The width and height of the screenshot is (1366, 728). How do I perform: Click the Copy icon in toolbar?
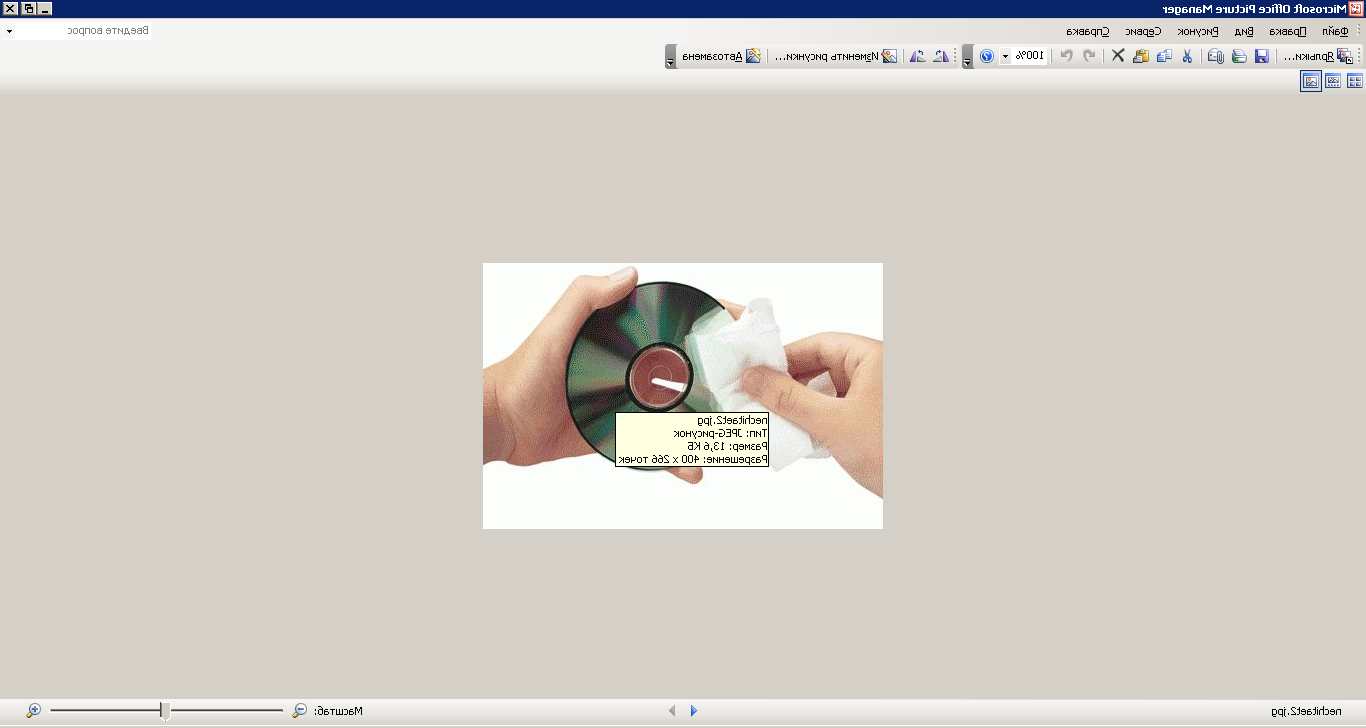pos(1164,56)
